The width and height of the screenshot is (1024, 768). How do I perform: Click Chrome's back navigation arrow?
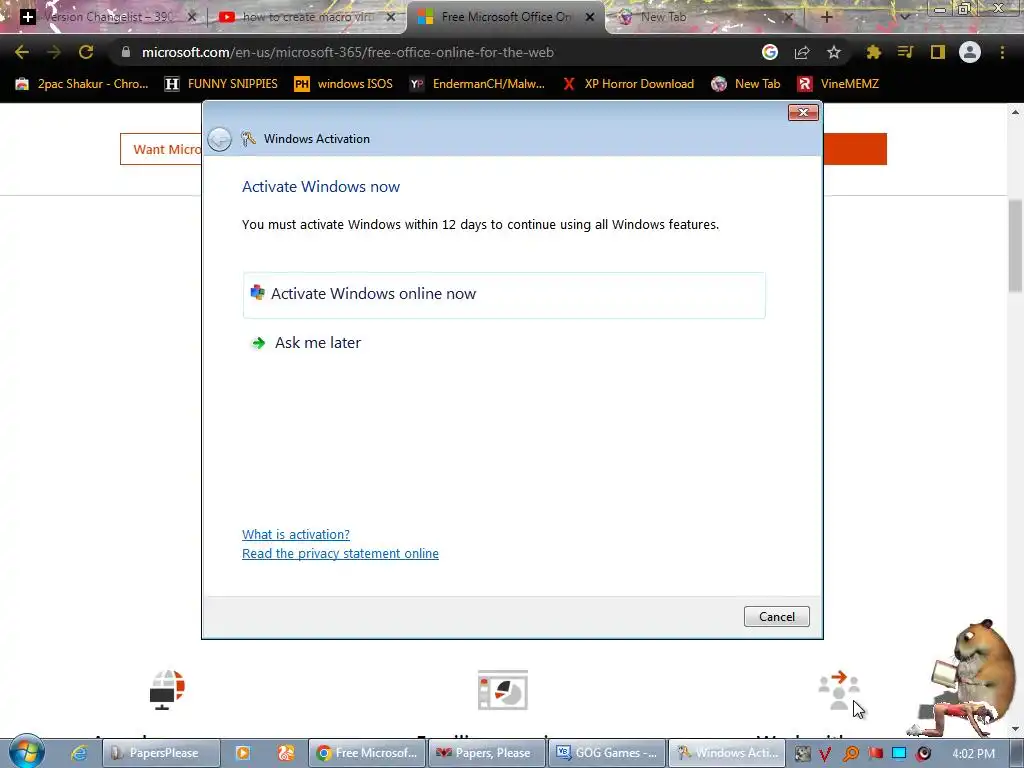[22, 52]
